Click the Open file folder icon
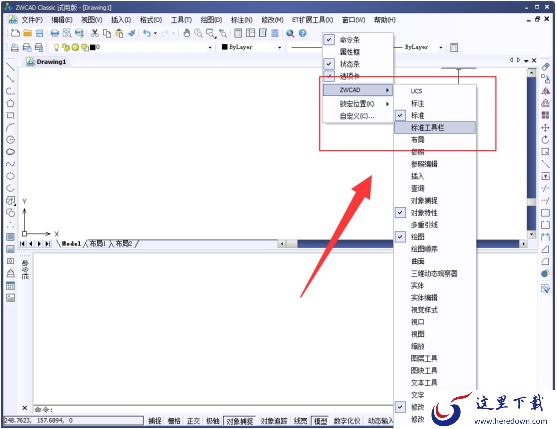Viewport: 557px width, 429px height. pos(27,33)
